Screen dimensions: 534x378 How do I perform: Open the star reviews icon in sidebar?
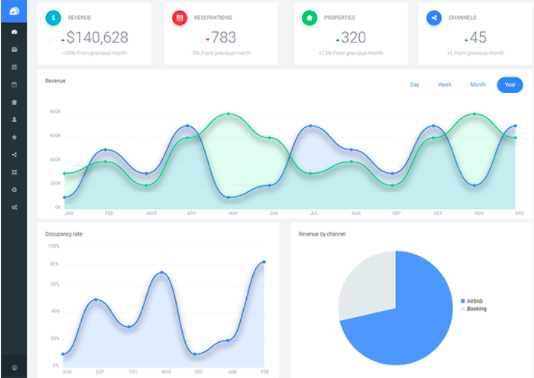point(14,137)
